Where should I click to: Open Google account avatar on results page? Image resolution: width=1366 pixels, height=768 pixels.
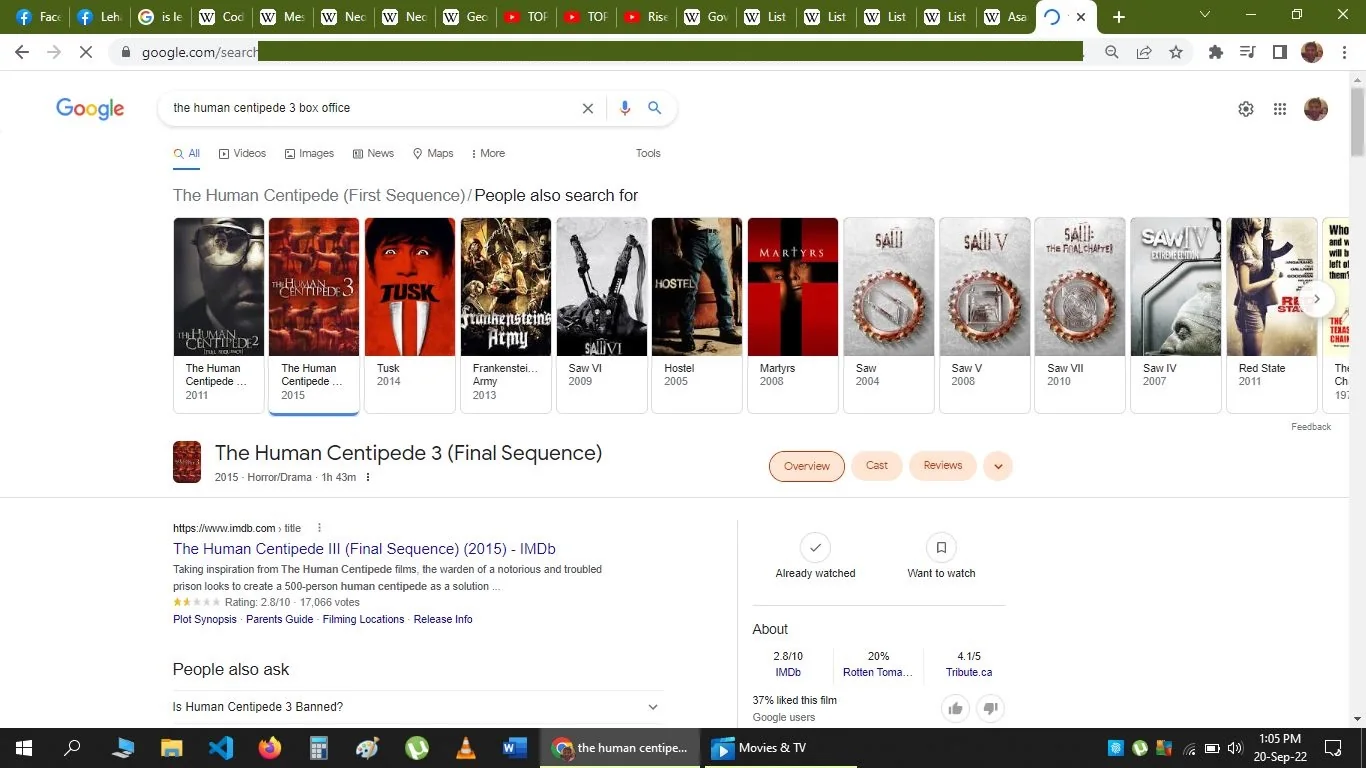(x=1316, y=109)
